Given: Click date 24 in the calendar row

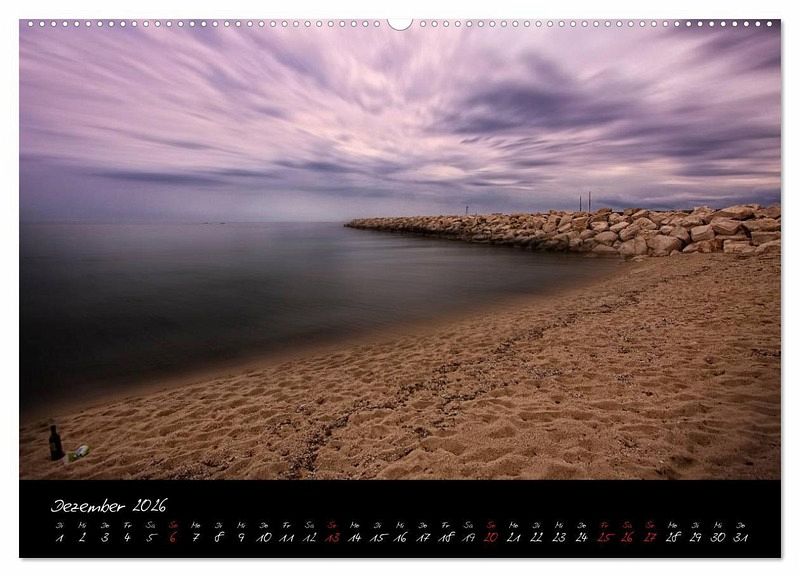Looking at the screenshot, I should [x=581, y=537].
